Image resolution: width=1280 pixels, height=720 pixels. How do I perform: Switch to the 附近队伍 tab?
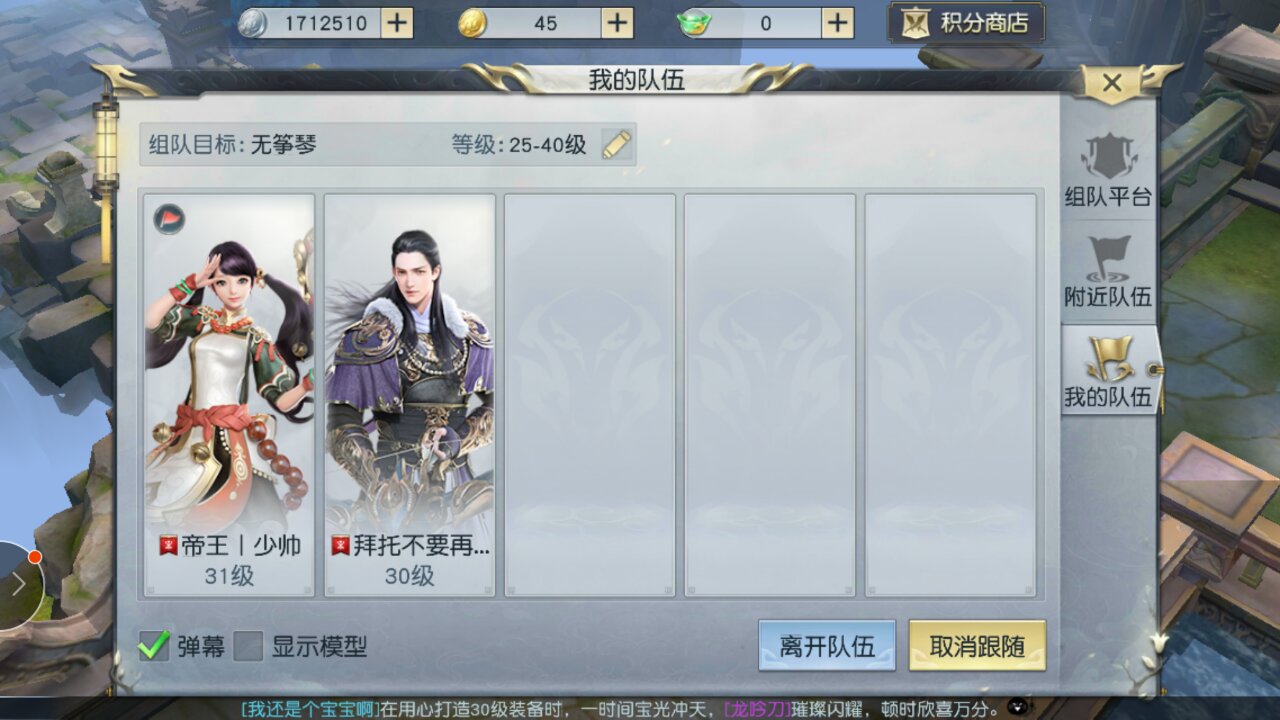tap(1108, 271)
